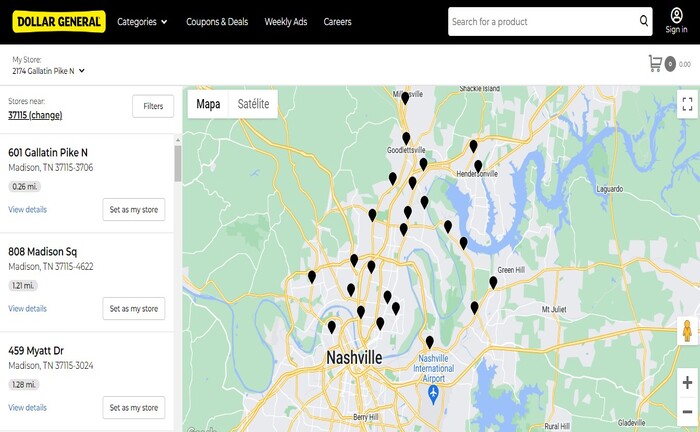
Task: Select store pin just above Hendersonville label
Action: point(478,166)
